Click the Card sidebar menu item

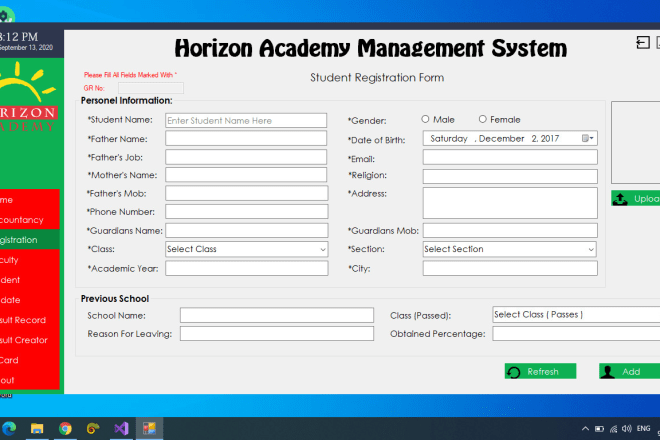pos(30,360)
